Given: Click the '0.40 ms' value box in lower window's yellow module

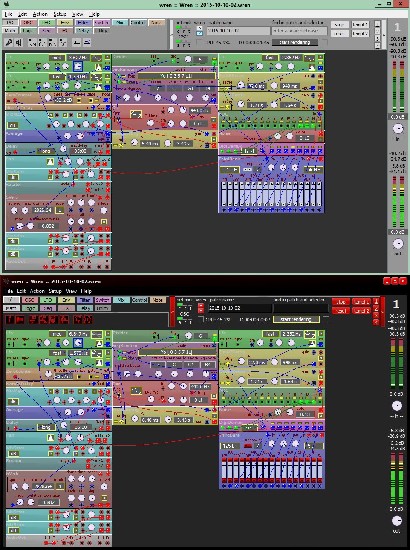Looking at the screenshot, I should pos(150,420).
